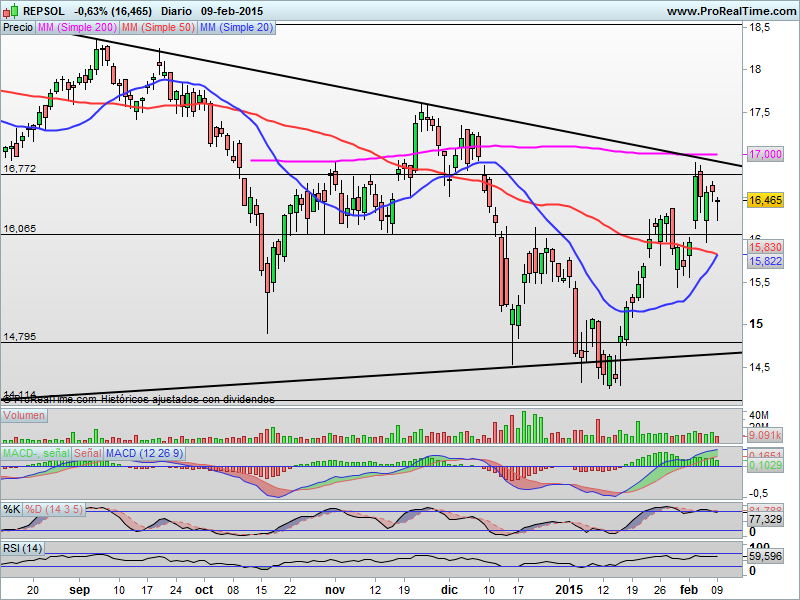Viewport: 800px width, 600px height.
Task: Click the RSI (14) indicator label
Action: point(22,548)
